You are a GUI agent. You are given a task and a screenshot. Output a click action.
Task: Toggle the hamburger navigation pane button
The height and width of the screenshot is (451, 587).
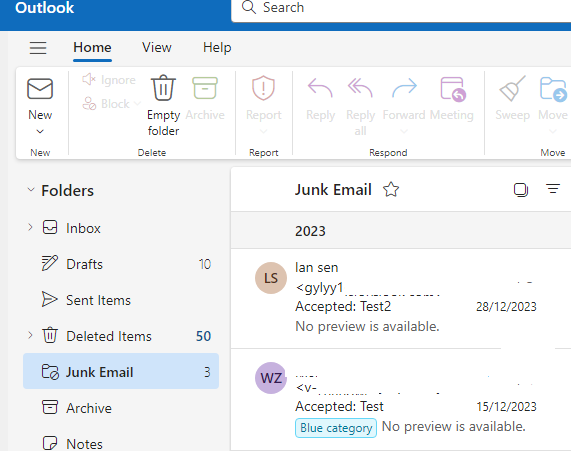(x=38, y=48)
